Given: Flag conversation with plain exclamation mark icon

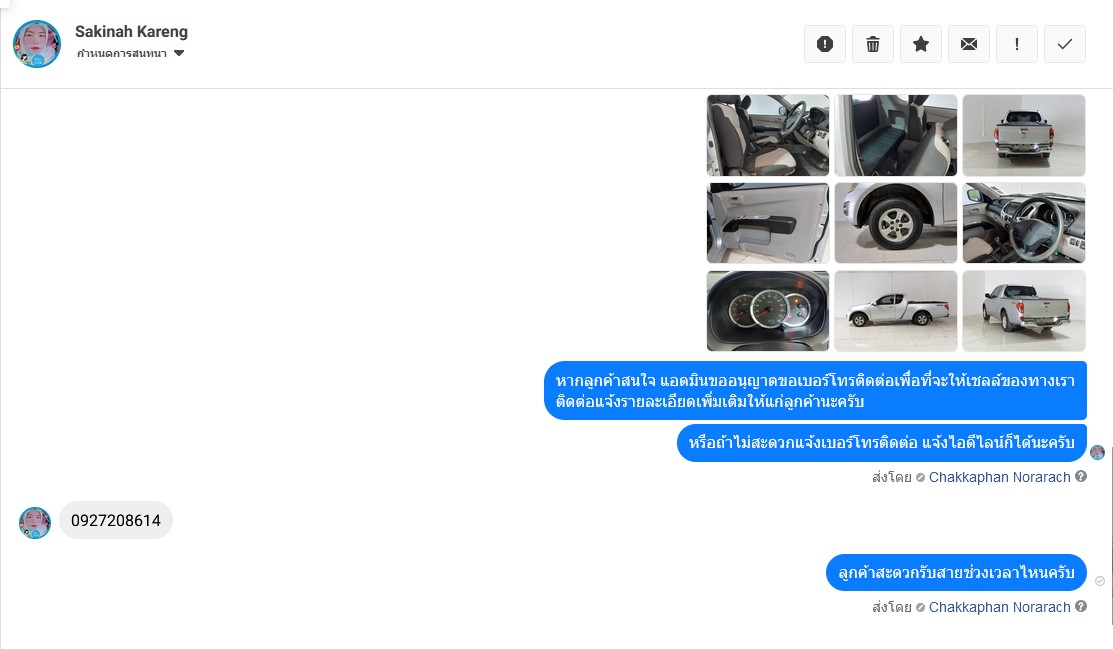Looking at the screenshot, I should tap(1017, 44).
